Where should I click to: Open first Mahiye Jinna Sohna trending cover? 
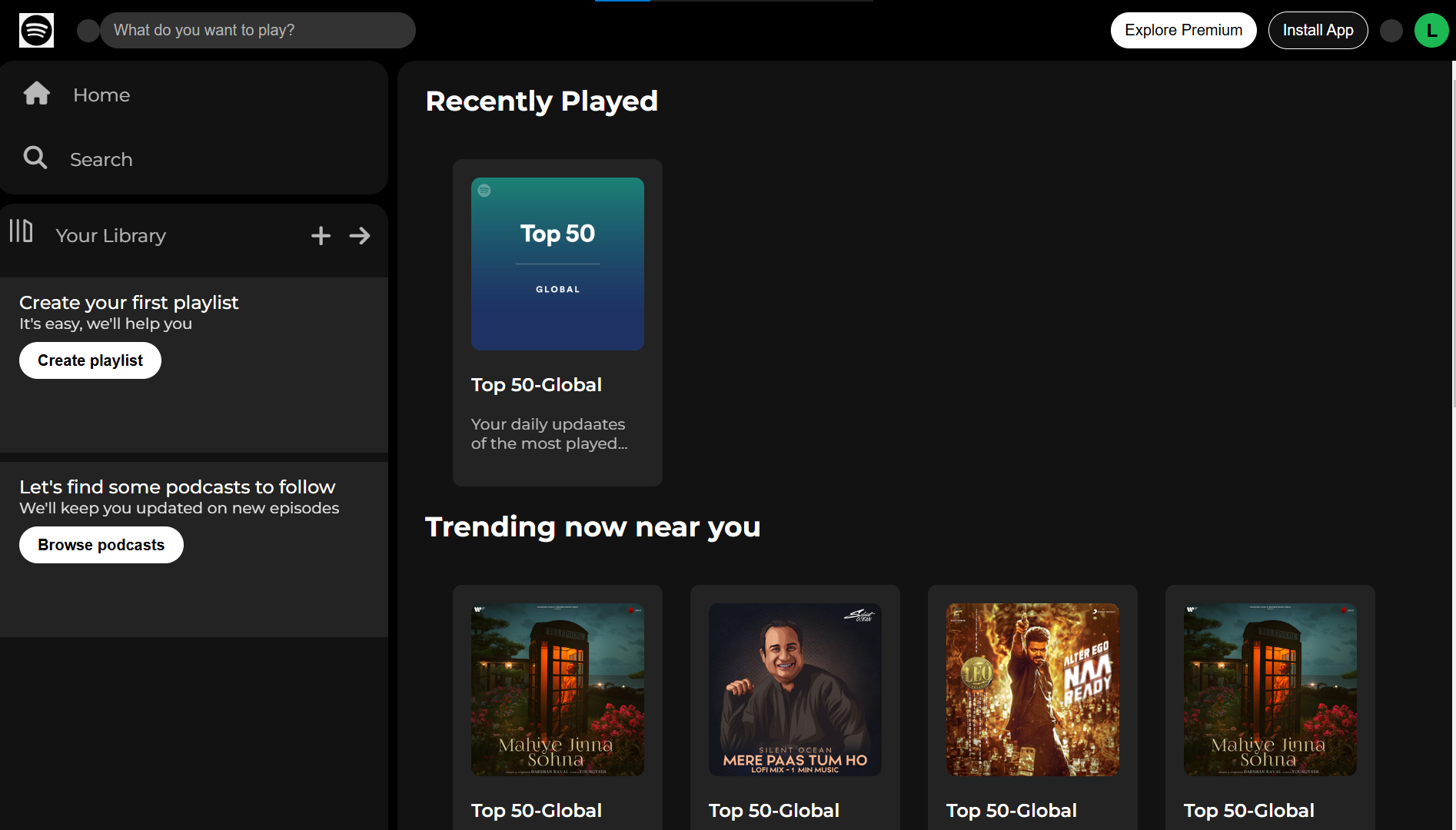(x=557, y=689)
